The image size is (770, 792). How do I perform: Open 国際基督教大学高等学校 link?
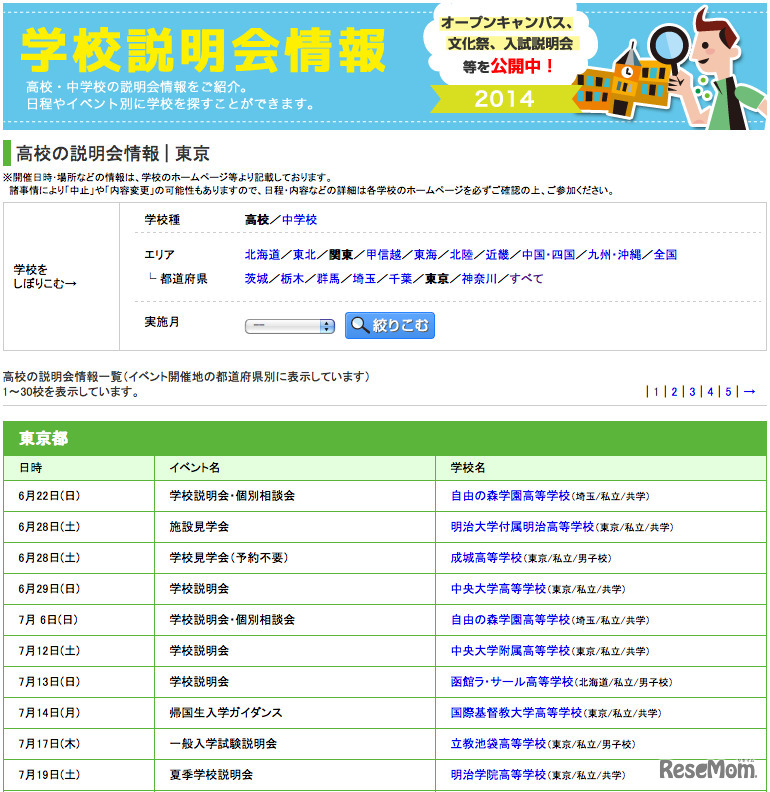(516, 713)
